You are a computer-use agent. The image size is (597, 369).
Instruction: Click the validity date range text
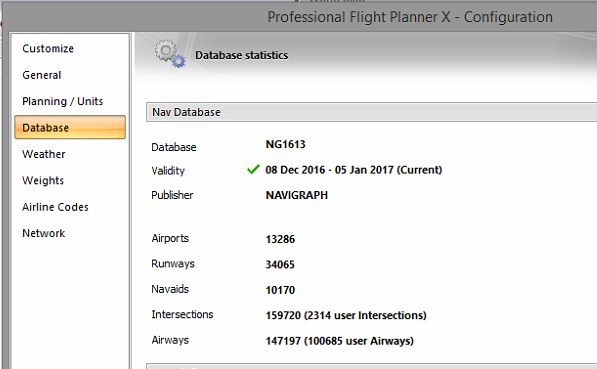(354, 170)
